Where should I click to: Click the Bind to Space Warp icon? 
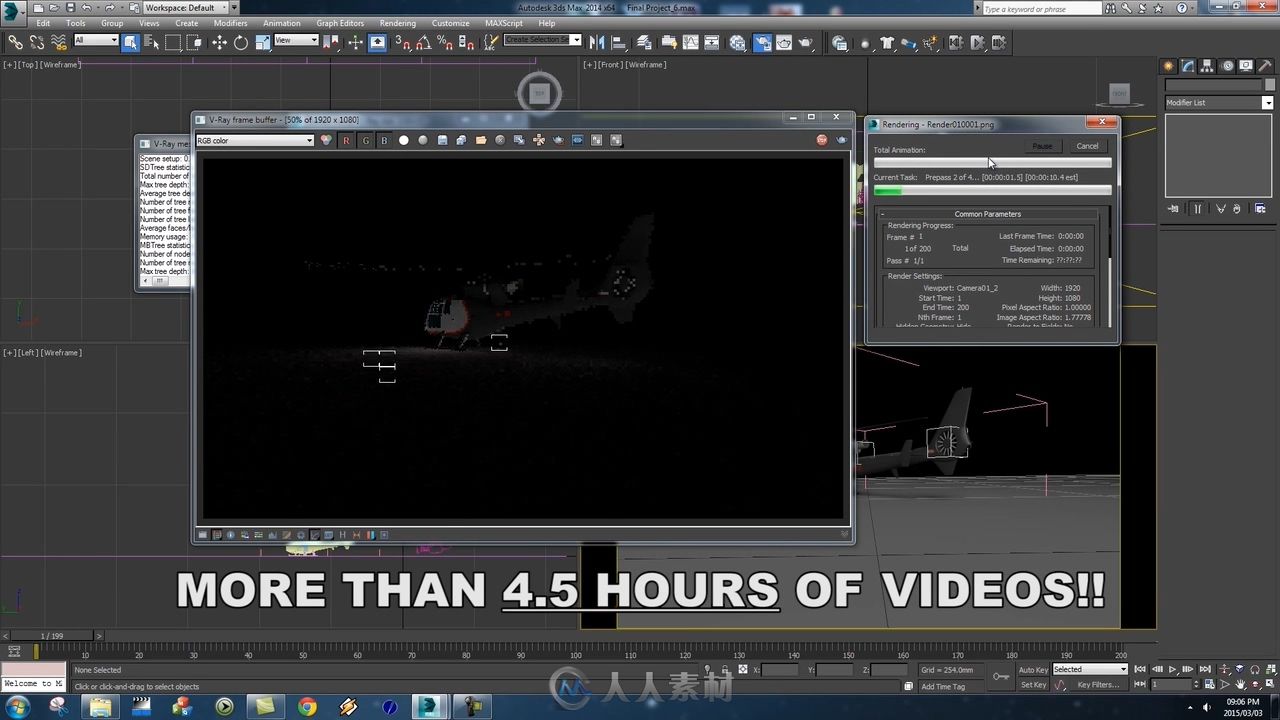[x=59, y=43]
